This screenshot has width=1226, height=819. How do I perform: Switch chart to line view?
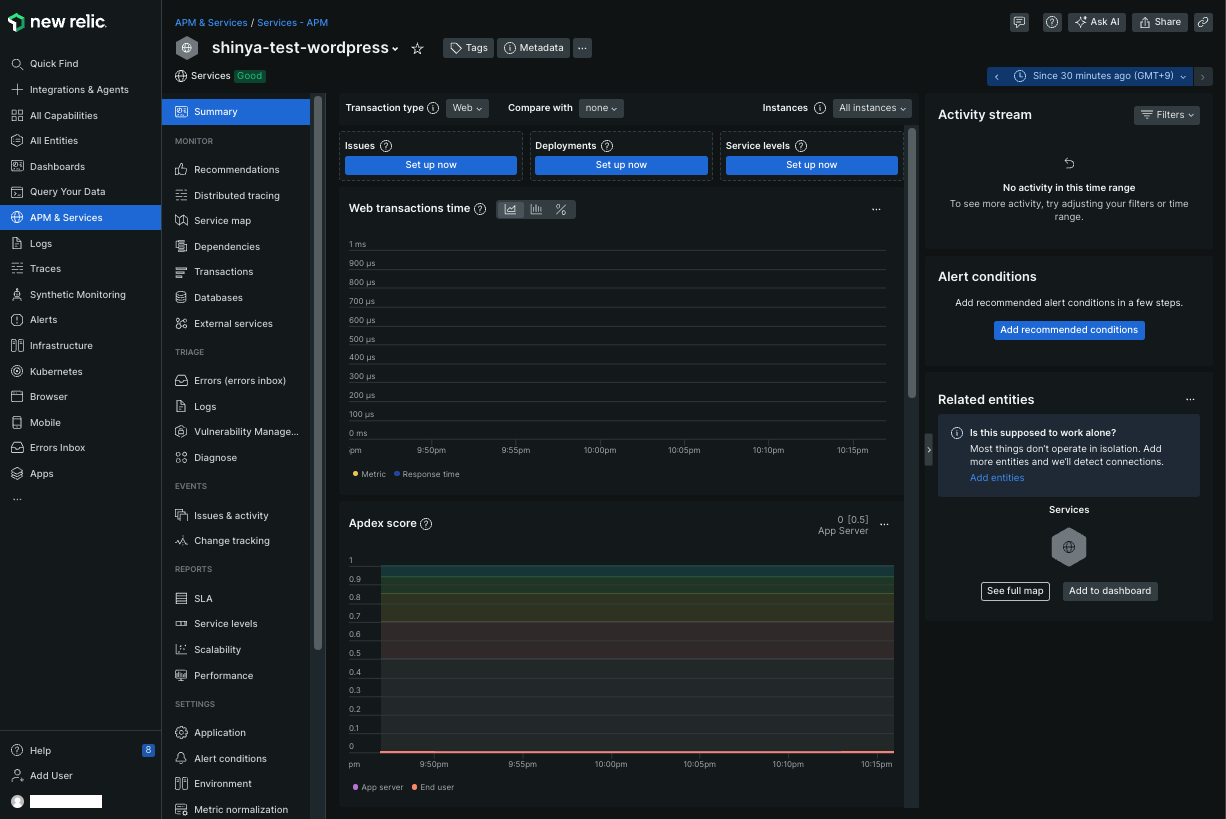point(511,209)
